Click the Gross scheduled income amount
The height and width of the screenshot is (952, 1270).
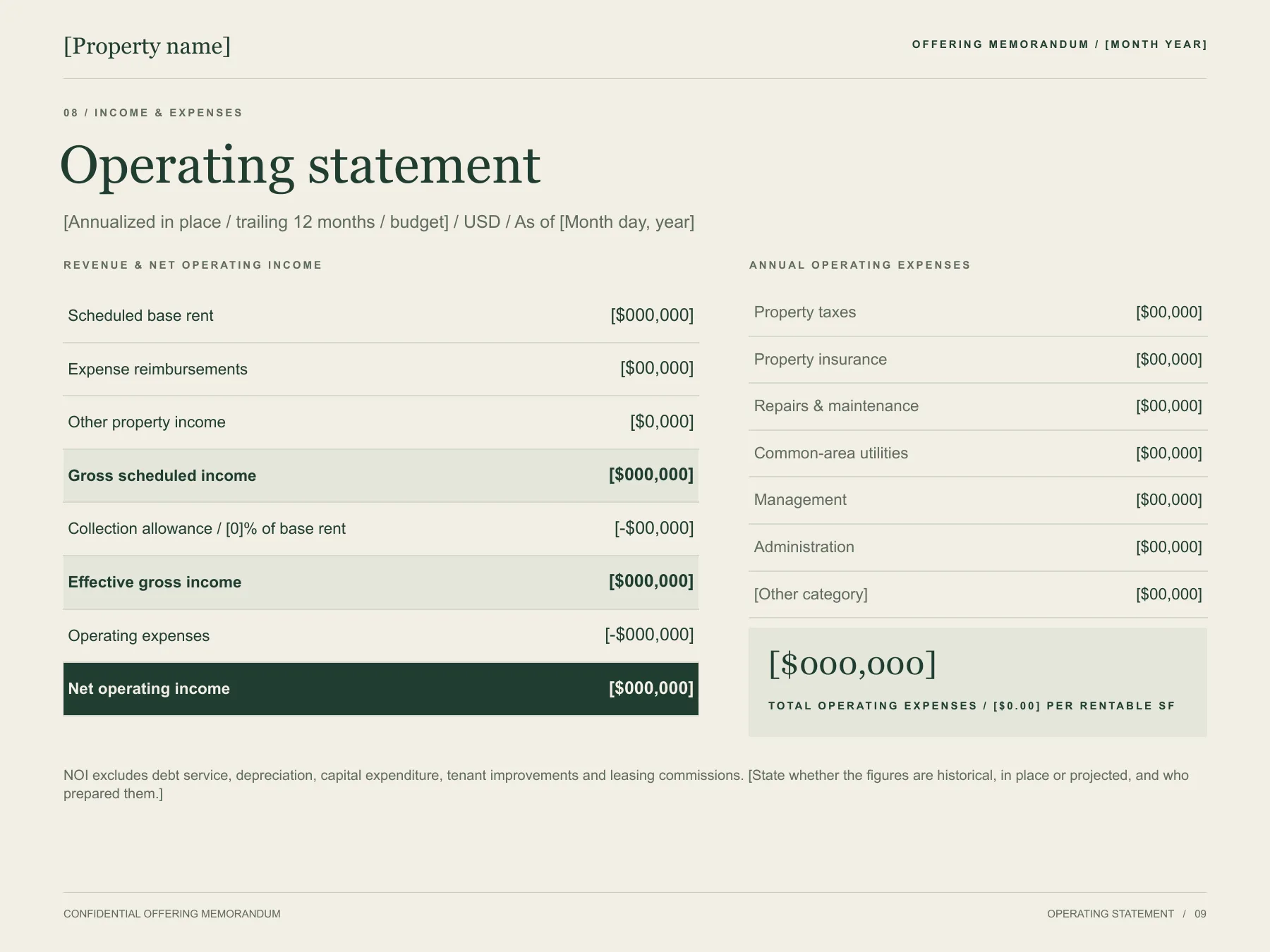[651, 475]
